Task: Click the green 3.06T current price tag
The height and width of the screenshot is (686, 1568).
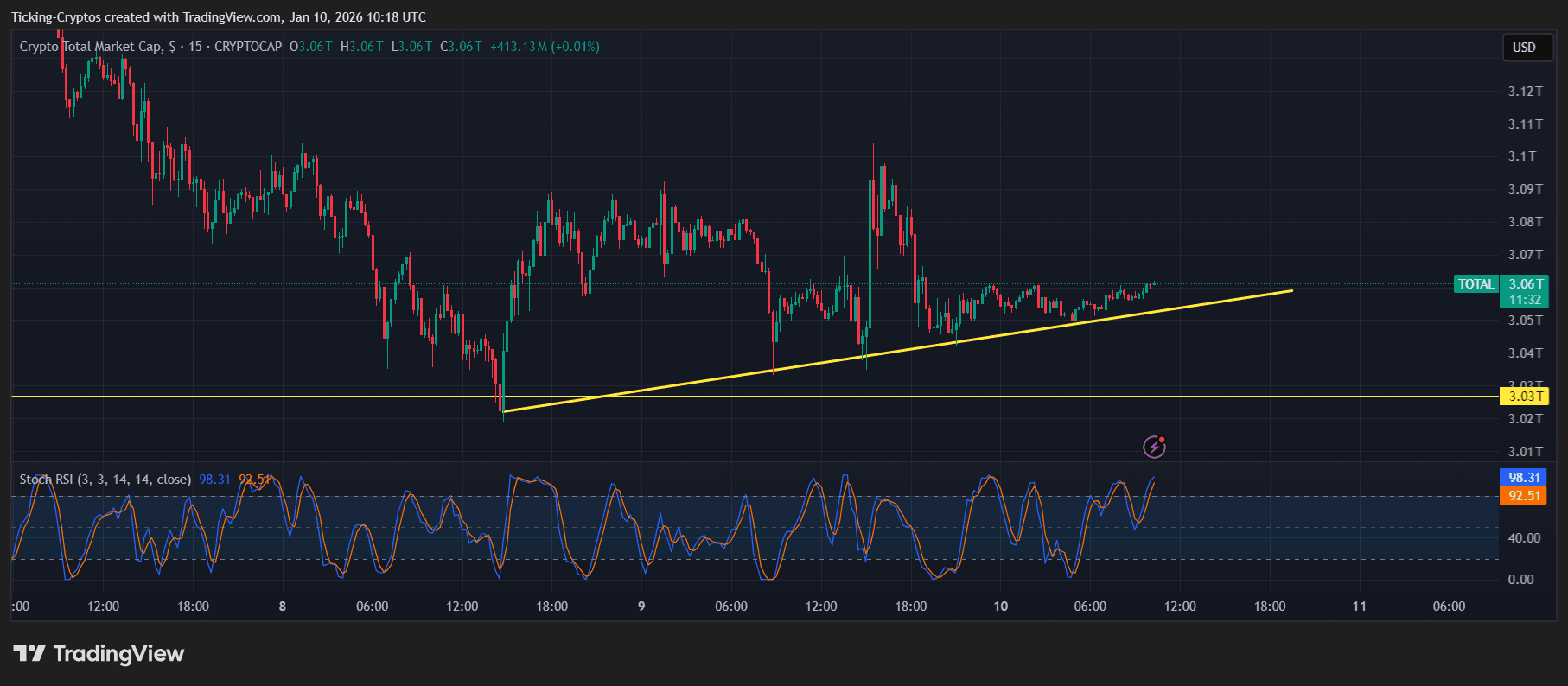Action: [x=1525, y=284]
